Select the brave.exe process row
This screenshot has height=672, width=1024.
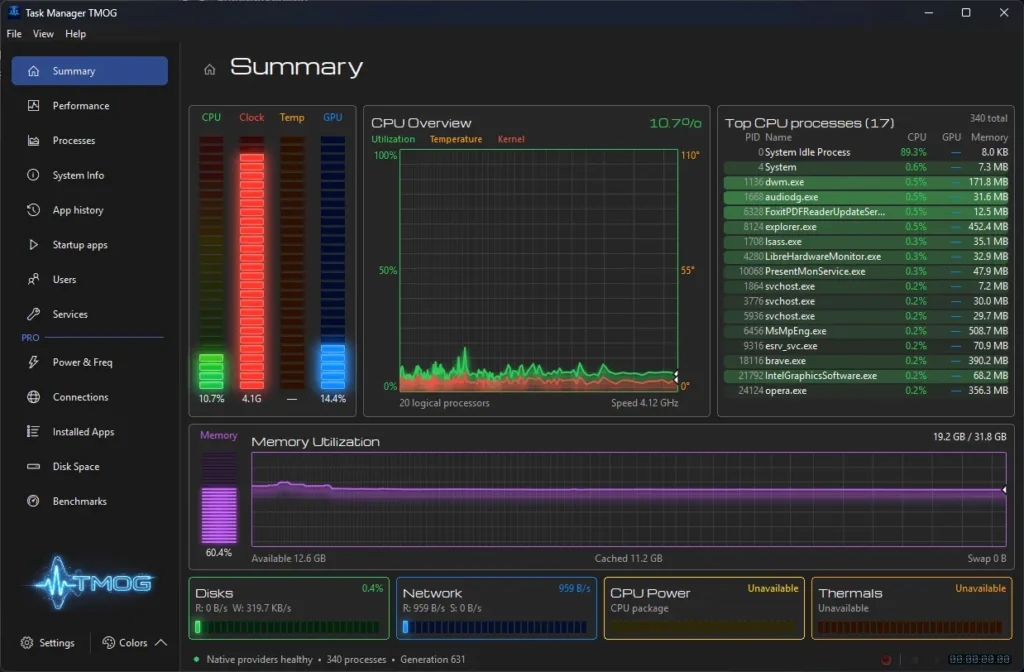click(866, 360)
